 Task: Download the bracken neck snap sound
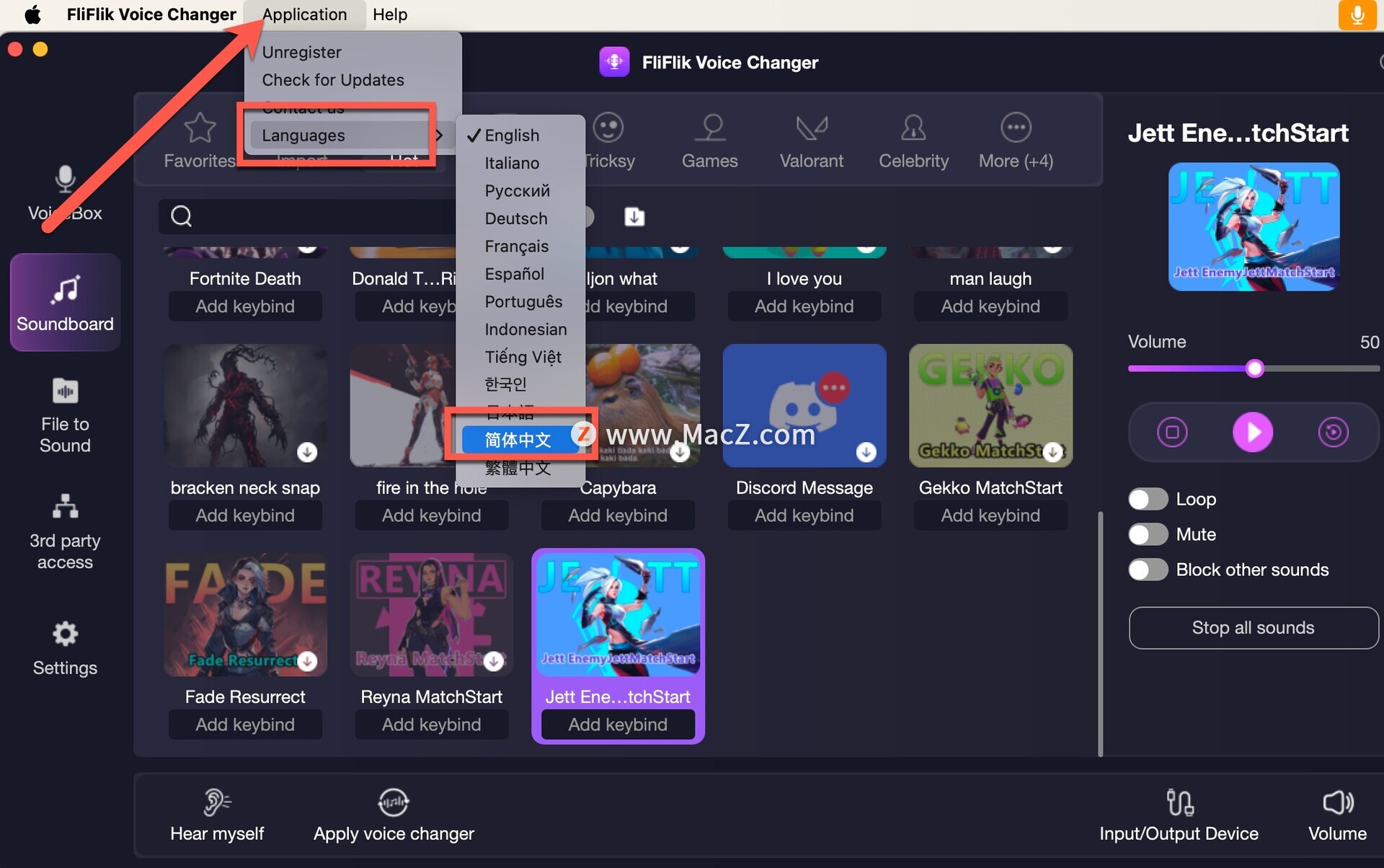[307, 452]
